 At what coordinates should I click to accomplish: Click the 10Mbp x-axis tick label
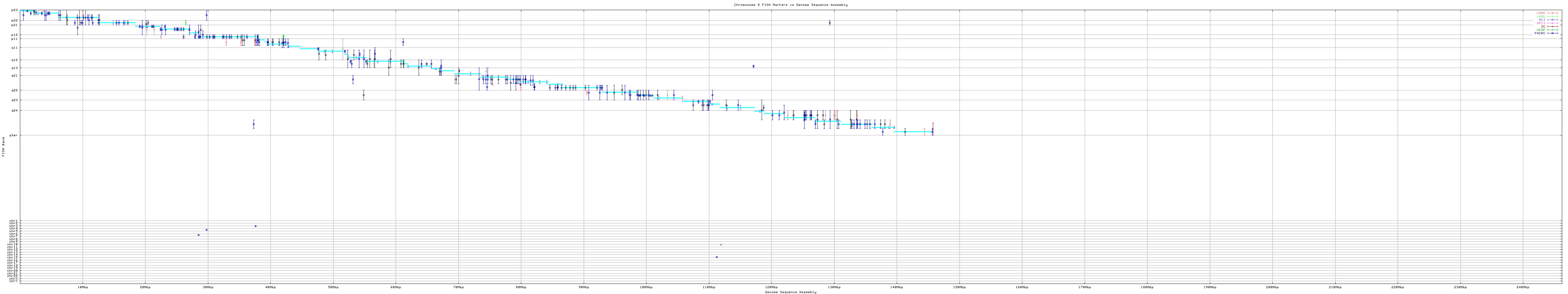coord(83,287)
